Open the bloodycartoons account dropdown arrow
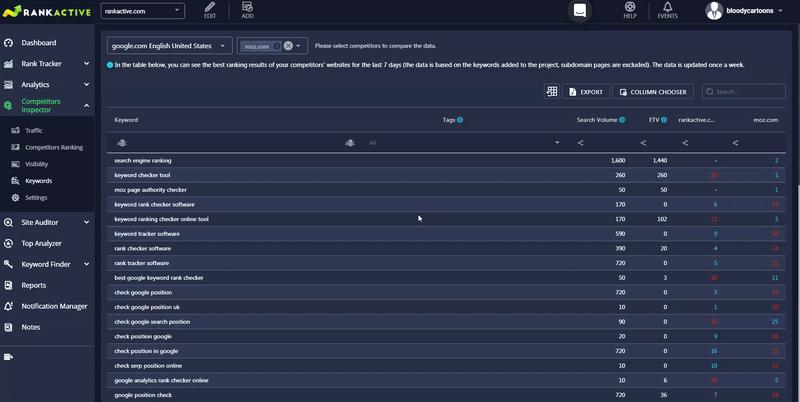 tap(780, 11)
